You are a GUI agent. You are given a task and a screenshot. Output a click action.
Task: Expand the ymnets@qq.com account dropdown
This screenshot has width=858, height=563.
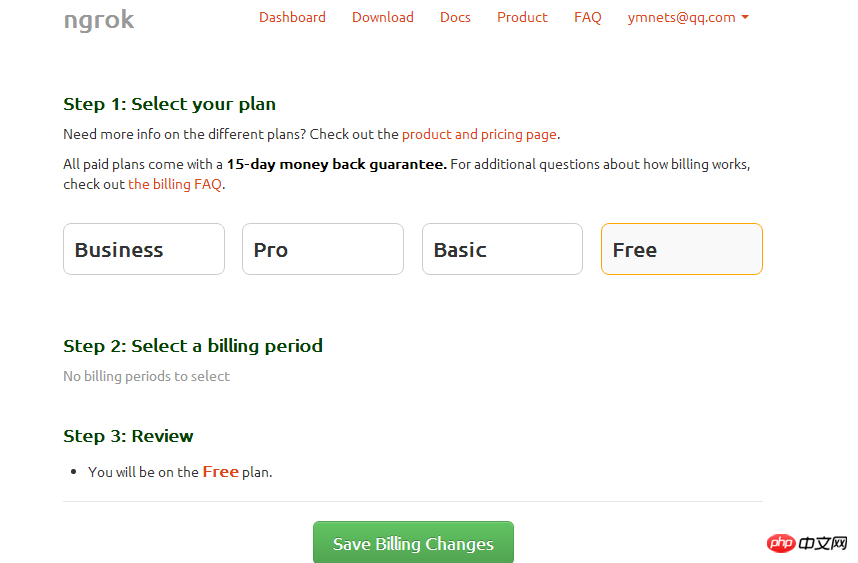click(688, 18)
